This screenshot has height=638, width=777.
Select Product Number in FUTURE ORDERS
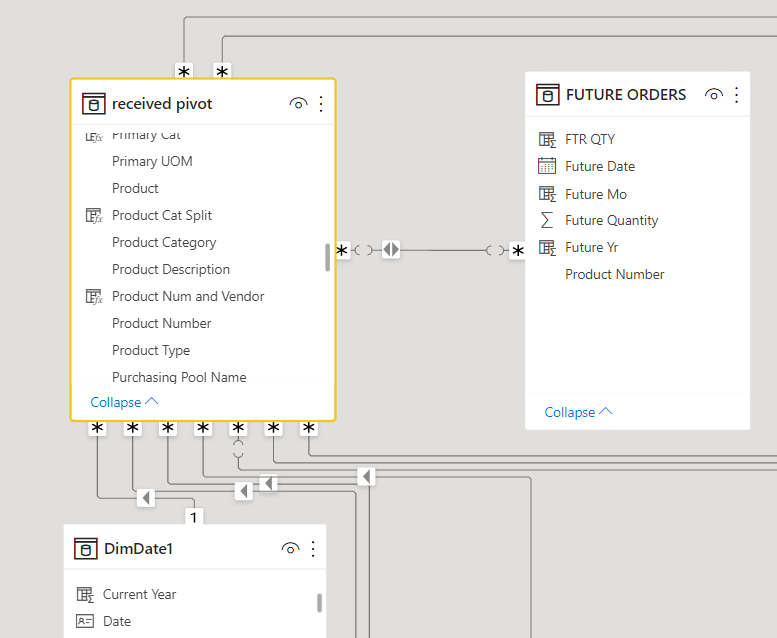[x=615, y=275]
